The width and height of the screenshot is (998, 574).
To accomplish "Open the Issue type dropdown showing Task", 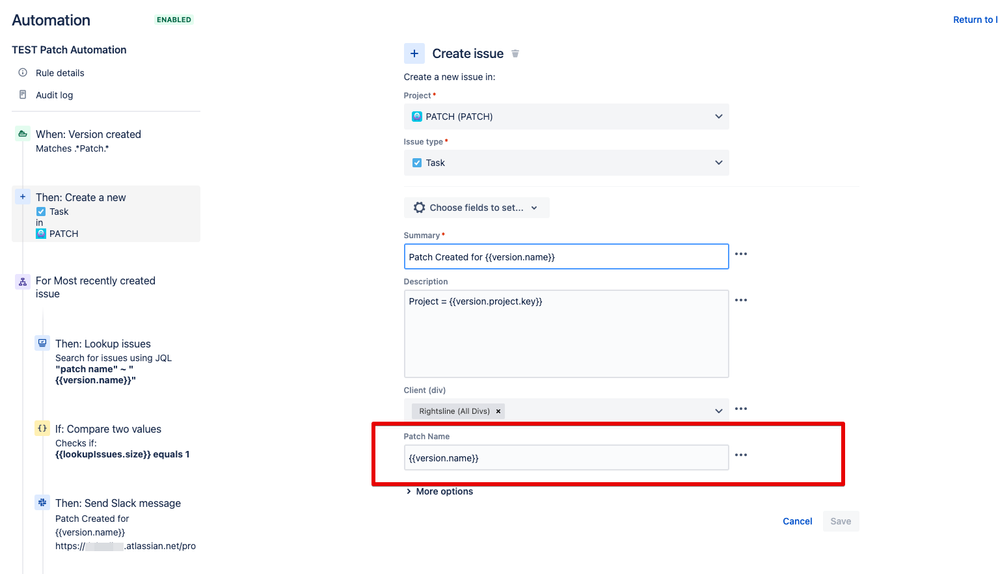I will point(566,163).
